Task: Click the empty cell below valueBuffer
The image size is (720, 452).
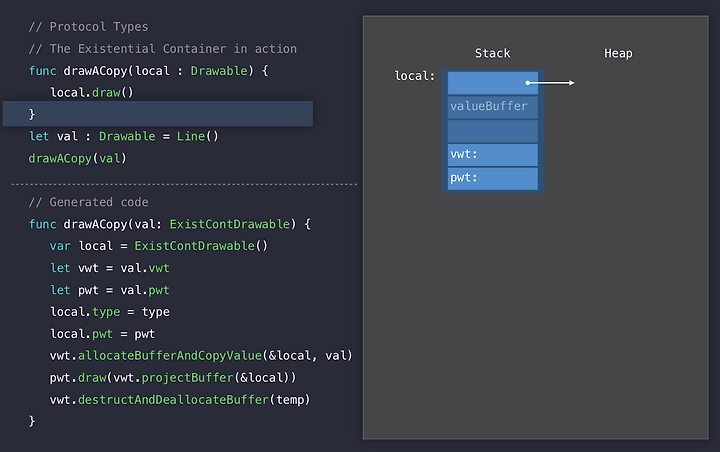Action: (x=493, y=131)
